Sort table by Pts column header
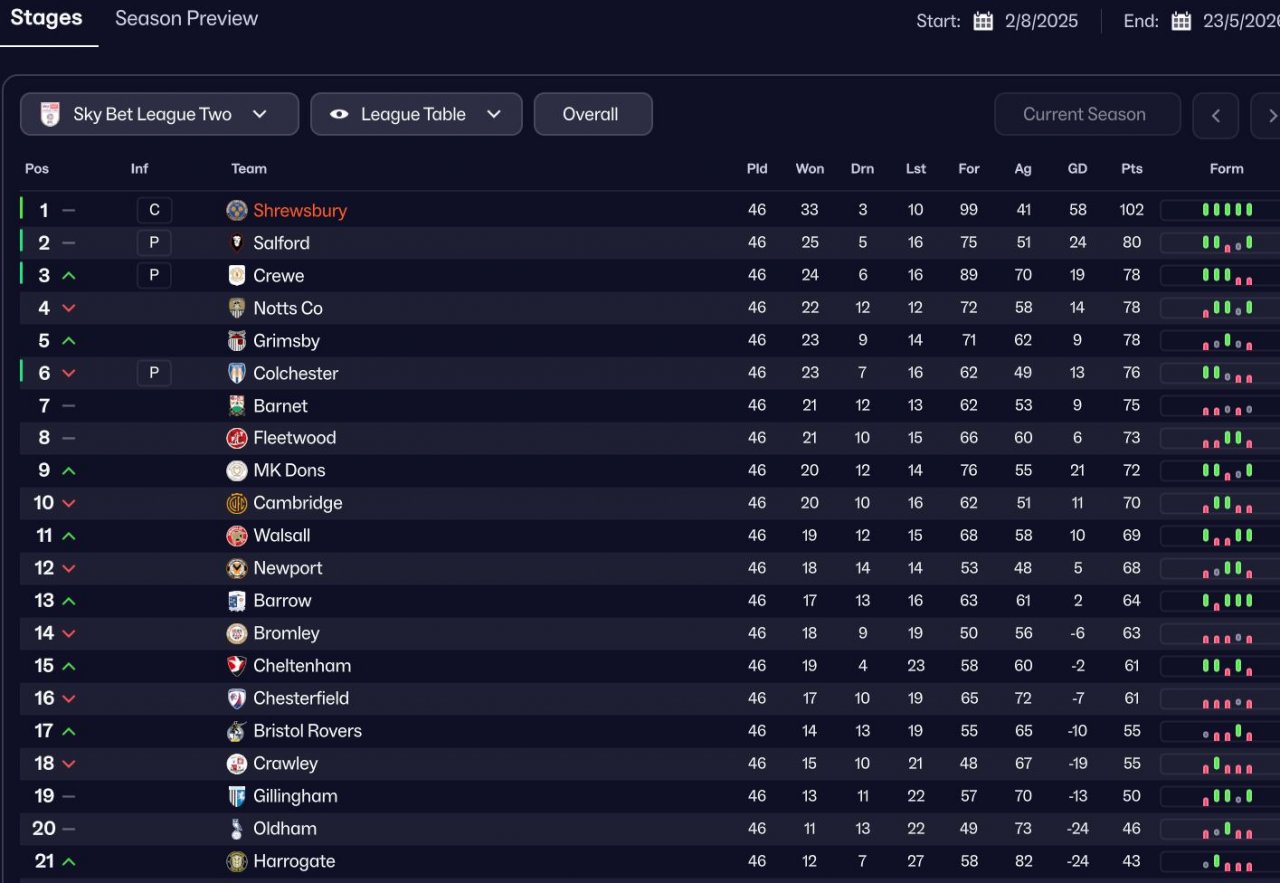This screenshot has height=883, width=1280. 1131,169
